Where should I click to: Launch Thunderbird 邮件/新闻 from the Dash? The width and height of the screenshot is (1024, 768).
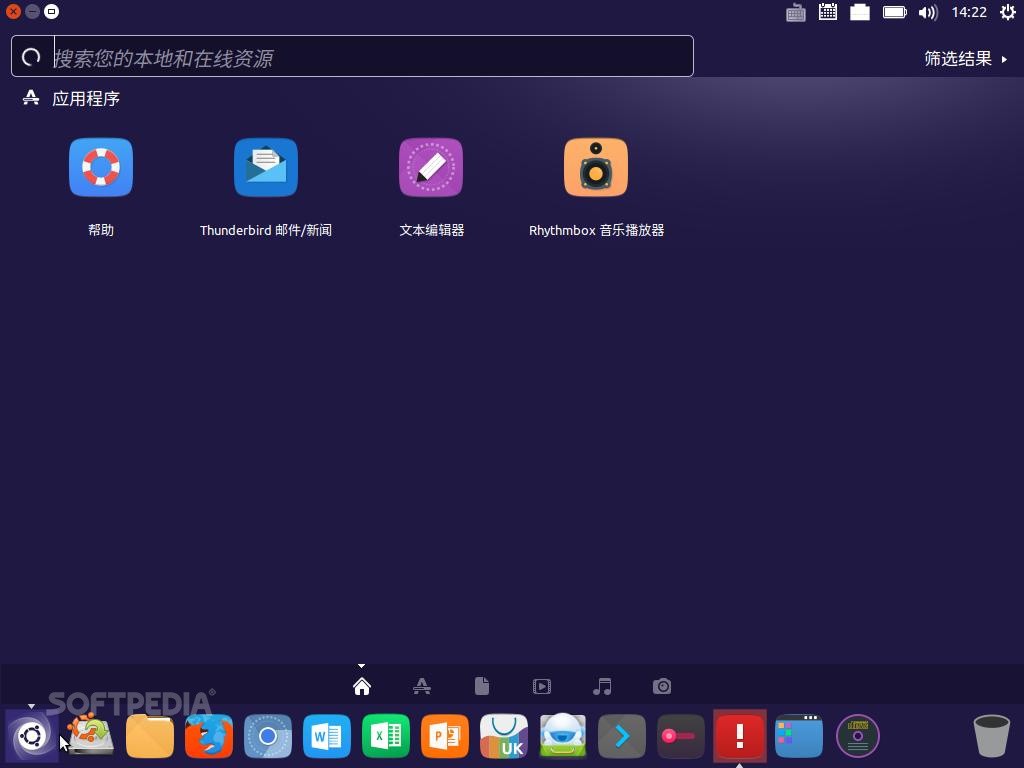click(266, 167)
